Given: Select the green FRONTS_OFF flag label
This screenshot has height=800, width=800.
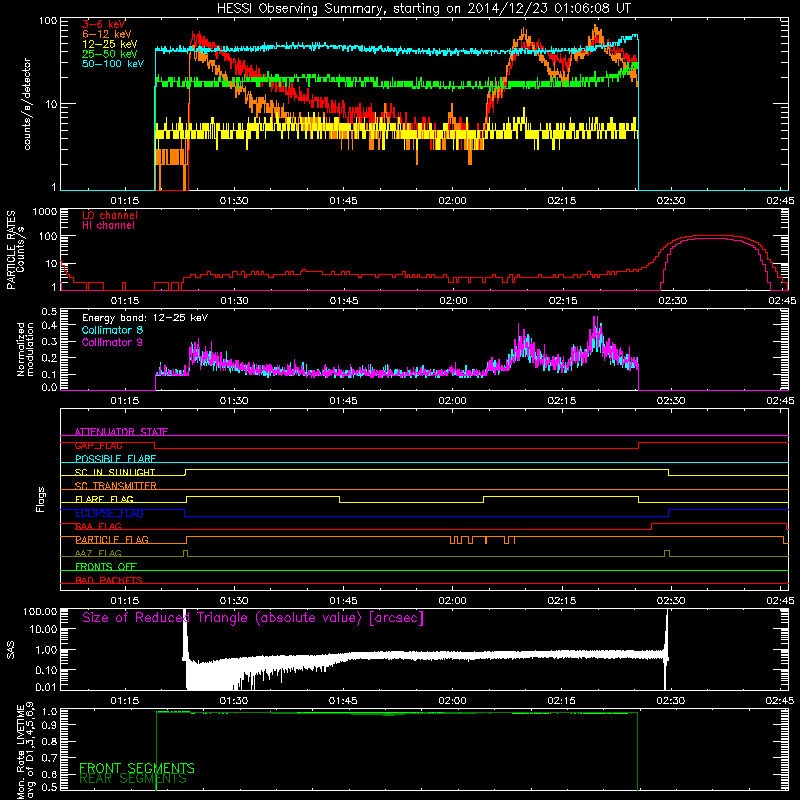Looking at the screenshot, I should tap(106, 567).
